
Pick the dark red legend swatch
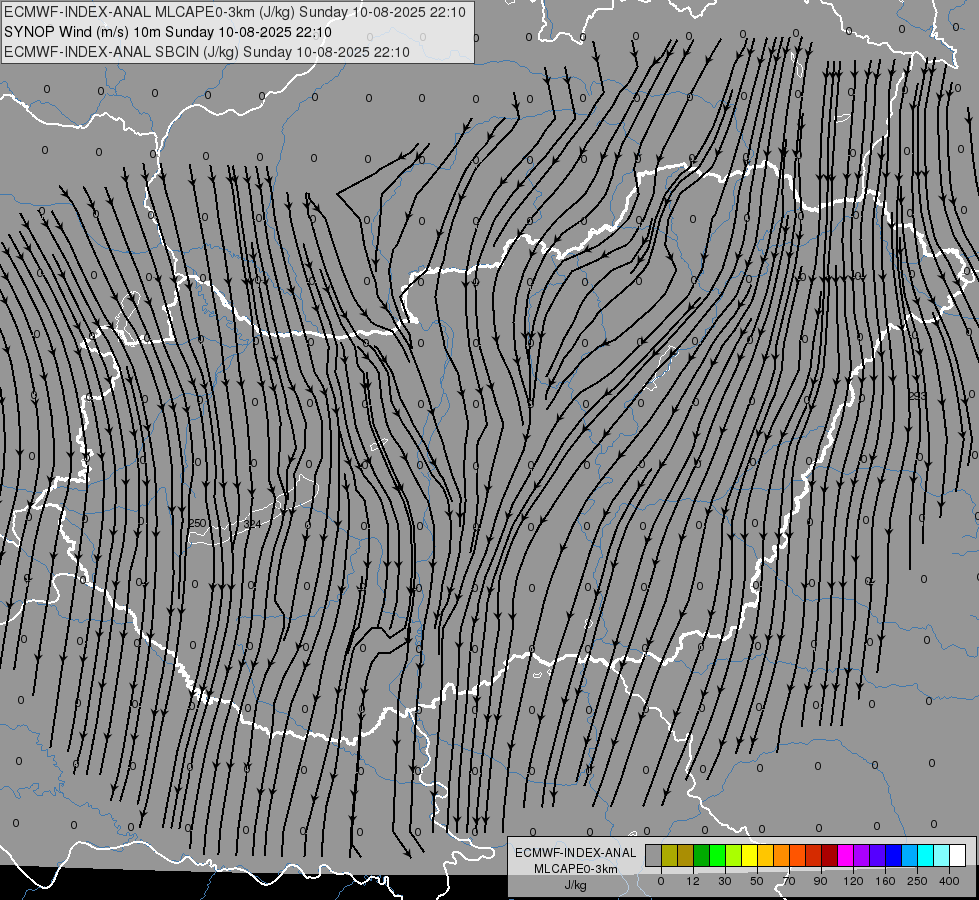click(x=830, y=855)
